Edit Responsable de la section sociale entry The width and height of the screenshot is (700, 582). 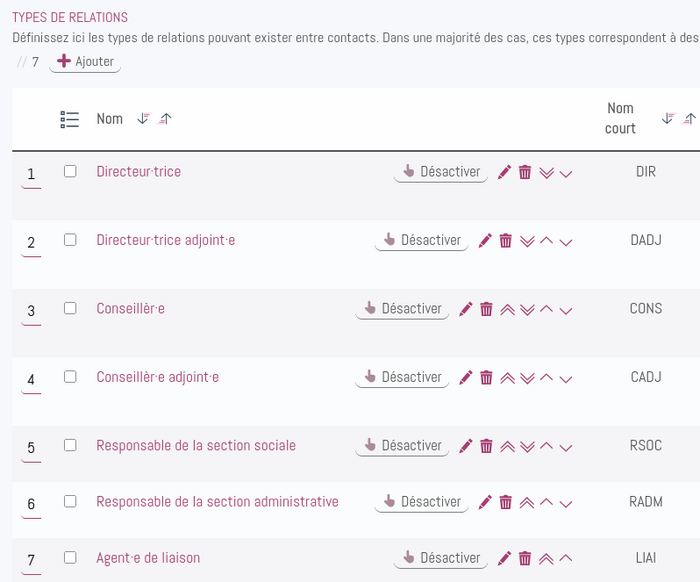(x=466, y=446)
